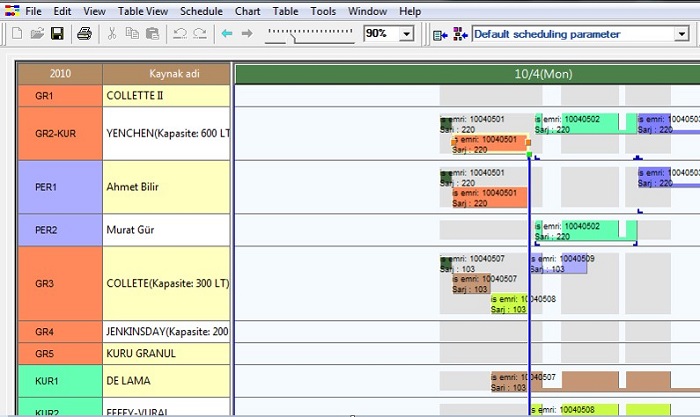Screen dimensions: 700x417
Task: Select the COLLETE(Kapasite: 300 LT) resource
Action: tap(166, 284)
